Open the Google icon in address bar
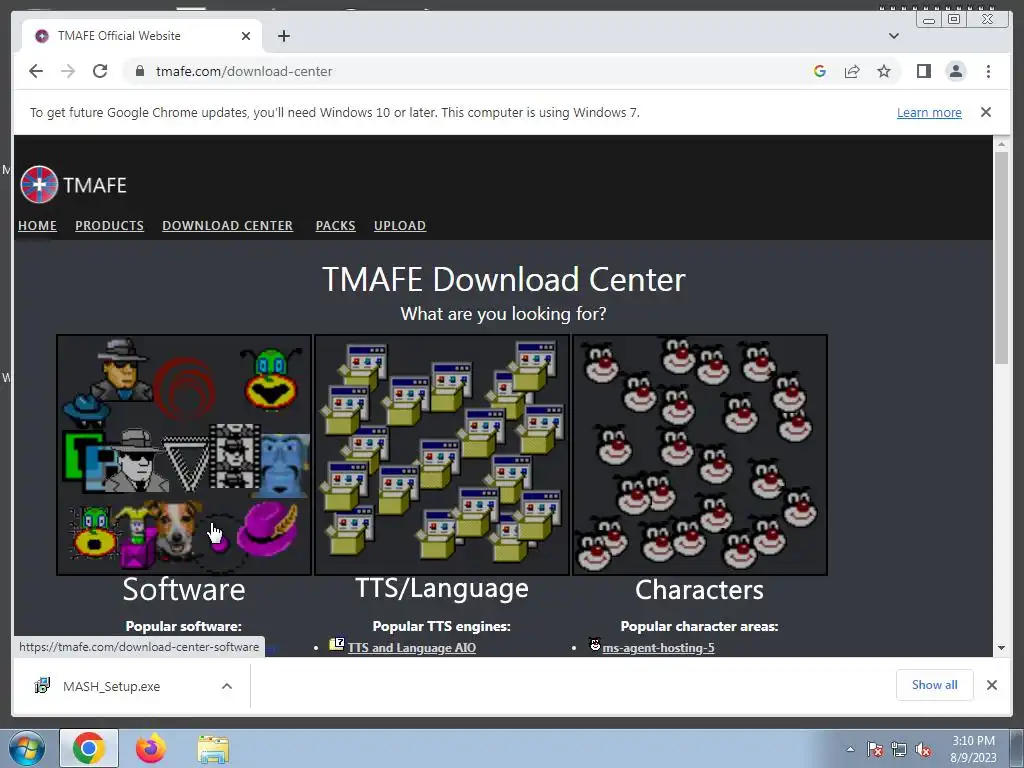This screenshot has width=1024, height=768. [820, 71]
